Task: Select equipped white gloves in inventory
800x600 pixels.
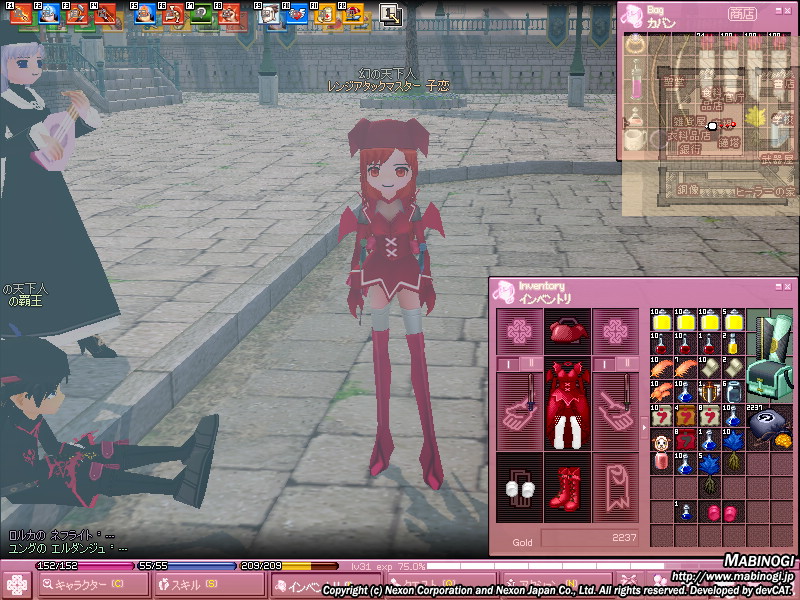Action: pos(519,488)
